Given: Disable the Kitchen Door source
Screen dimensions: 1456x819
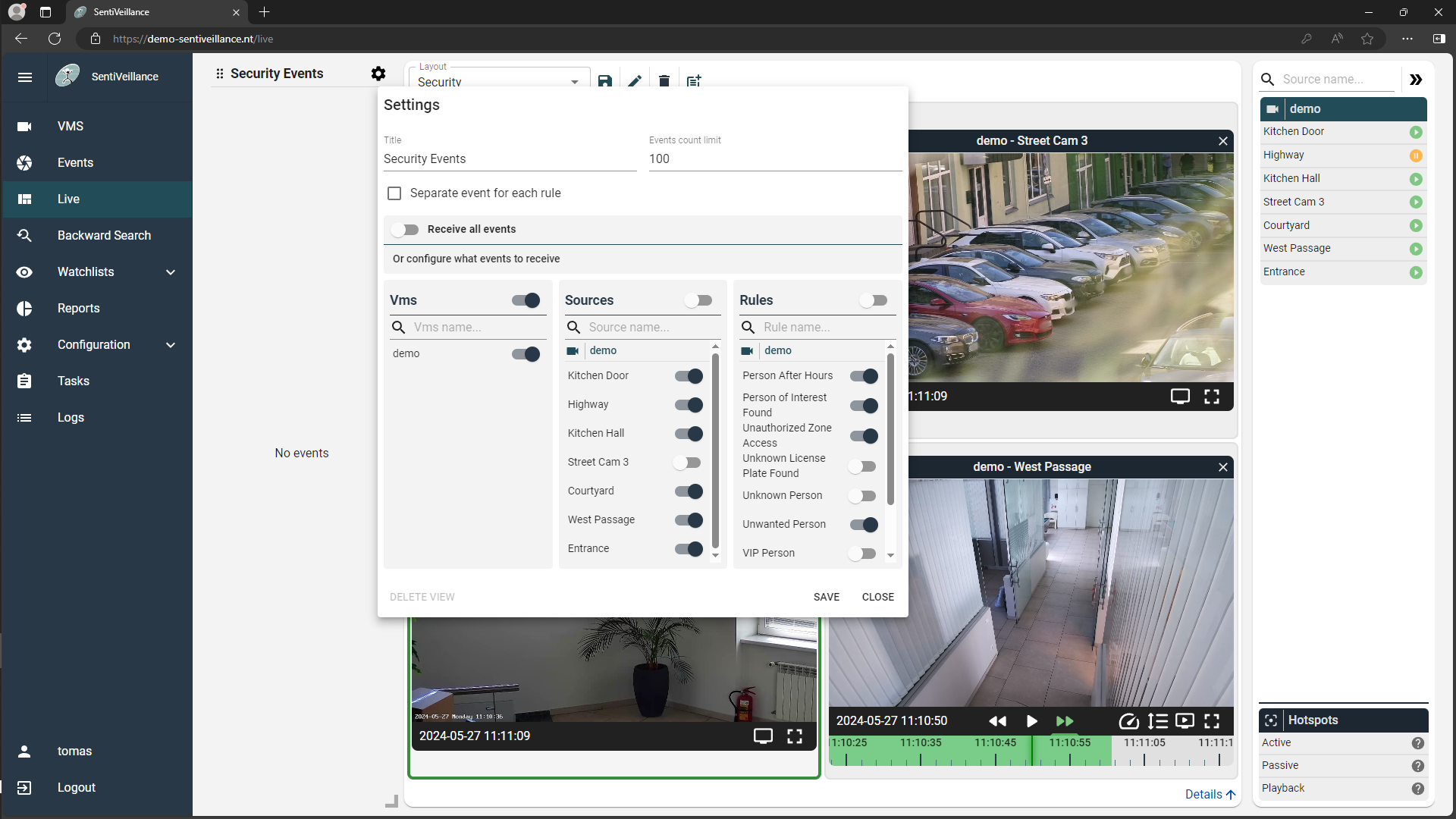Looking at the screenshot, I should 689,376.
